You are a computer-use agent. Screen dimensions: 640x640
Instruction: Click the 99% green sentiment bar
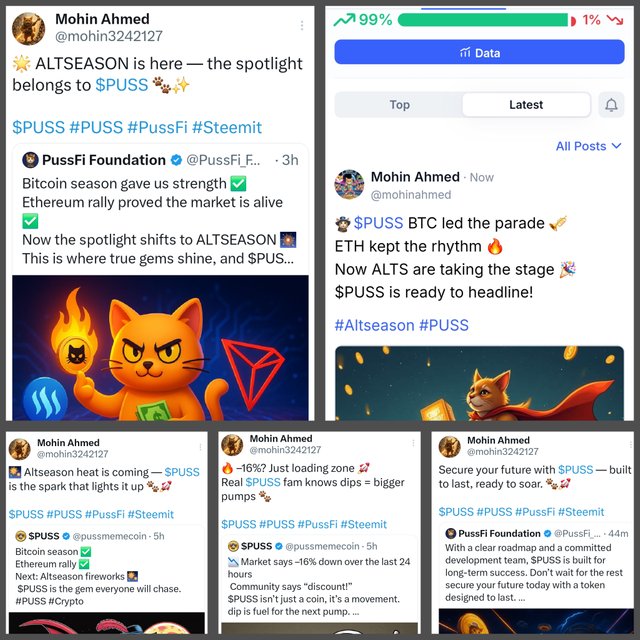482,20
